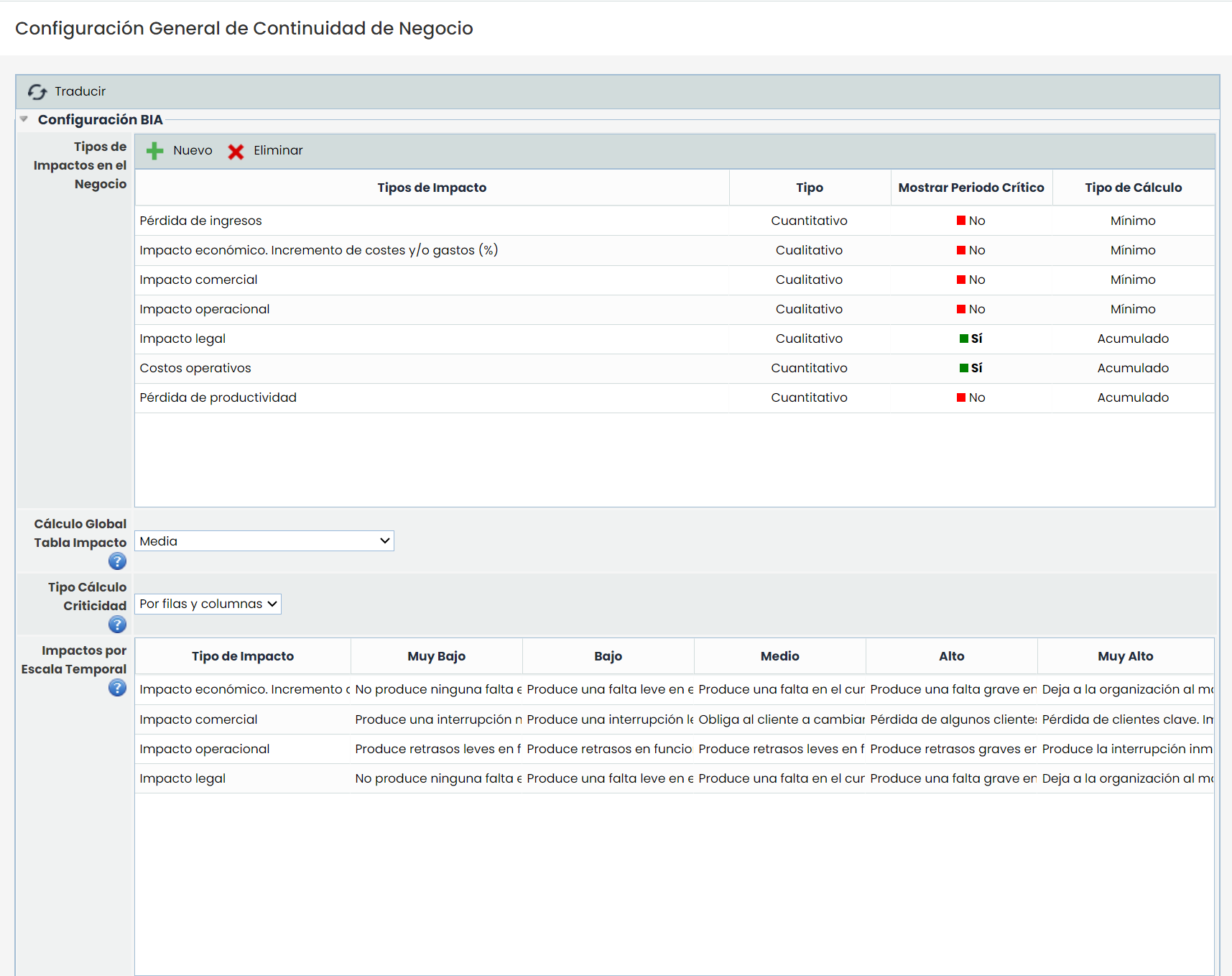The image size is (1232, 976).
Task: Open the Por filas y columnas dropdown
Action: pyautogui.click(x=208, y=604)
